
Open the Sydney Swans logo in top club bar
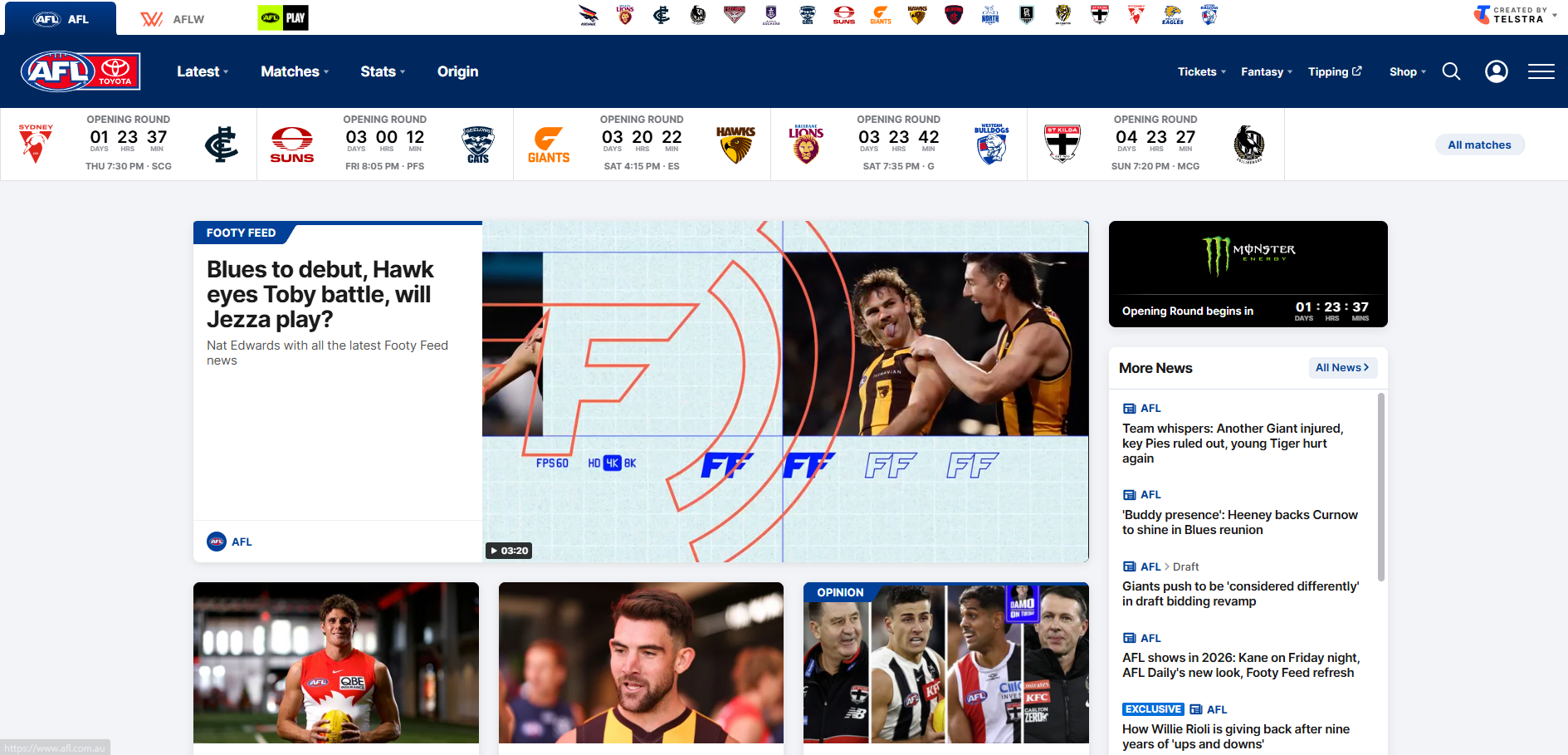click(x=1136, y=16)
